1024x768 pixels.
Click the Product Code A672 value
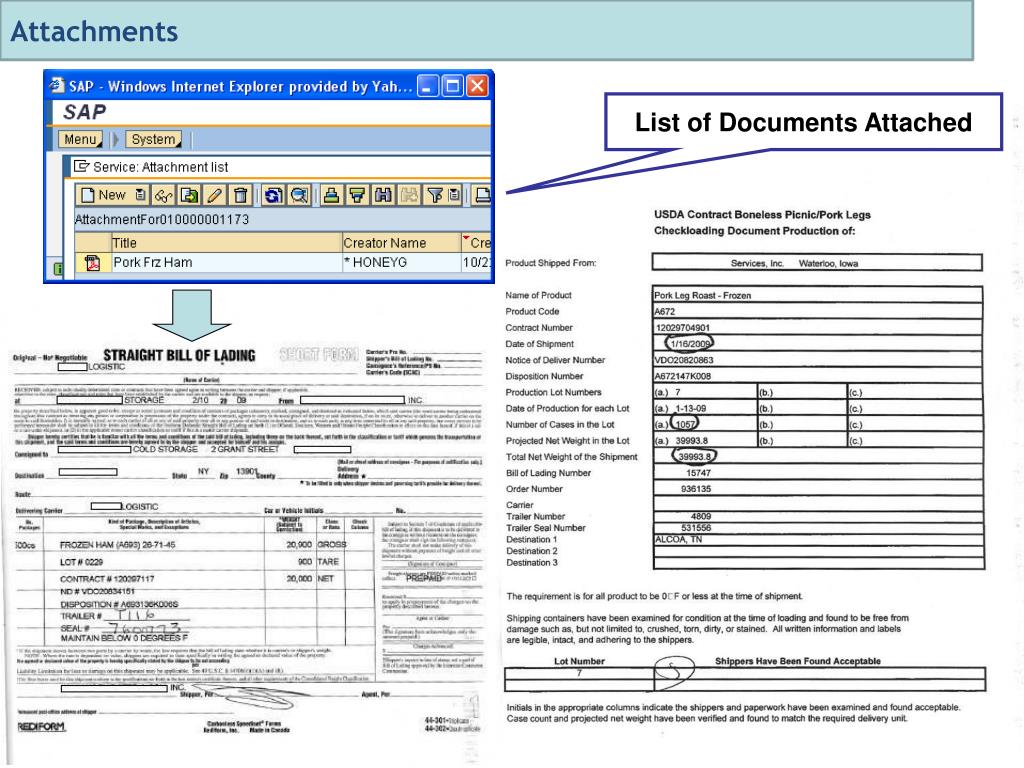(x=665, y=312)
